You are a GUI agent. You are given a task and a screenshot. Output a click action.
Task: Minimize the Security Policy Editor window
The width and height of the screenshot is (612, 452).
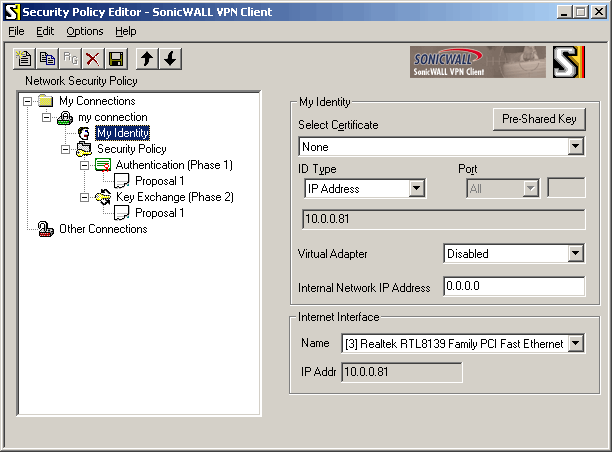[x=564, y=12]
